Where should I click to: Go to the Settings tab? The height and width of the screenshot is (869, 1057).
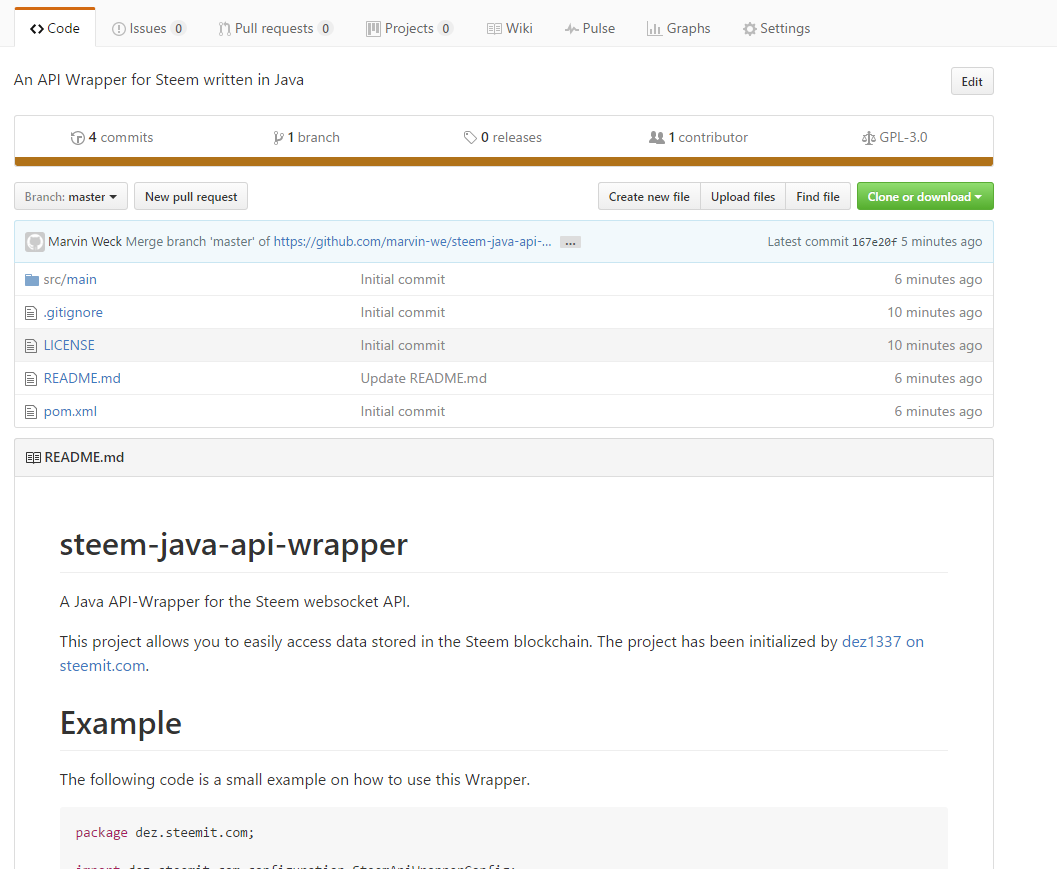point(776,28)
